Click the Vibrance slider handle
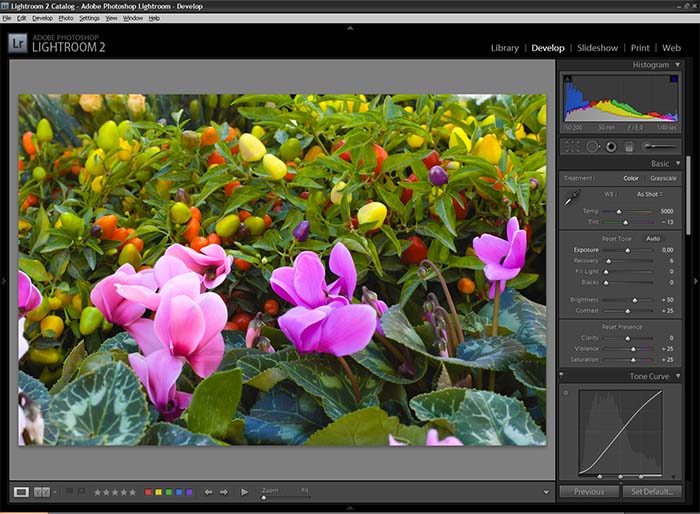 (x=633, y=349)
